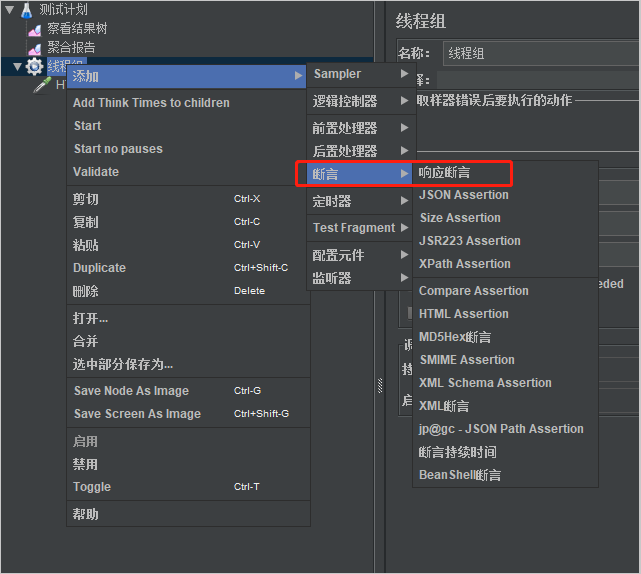Choose 剪切 menu entry
Image resolution: width=641 pixels, height=574 pixels.
(x=188, y=199)
